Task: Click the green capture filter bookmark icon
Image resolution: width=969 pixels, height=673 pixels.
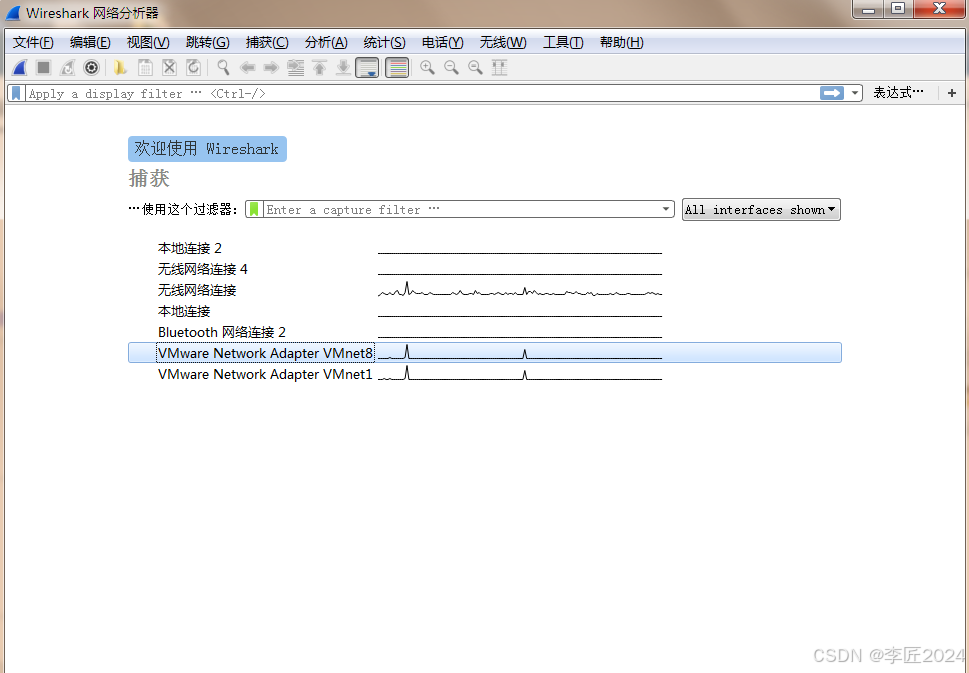Action: click(x=254, y=210)
